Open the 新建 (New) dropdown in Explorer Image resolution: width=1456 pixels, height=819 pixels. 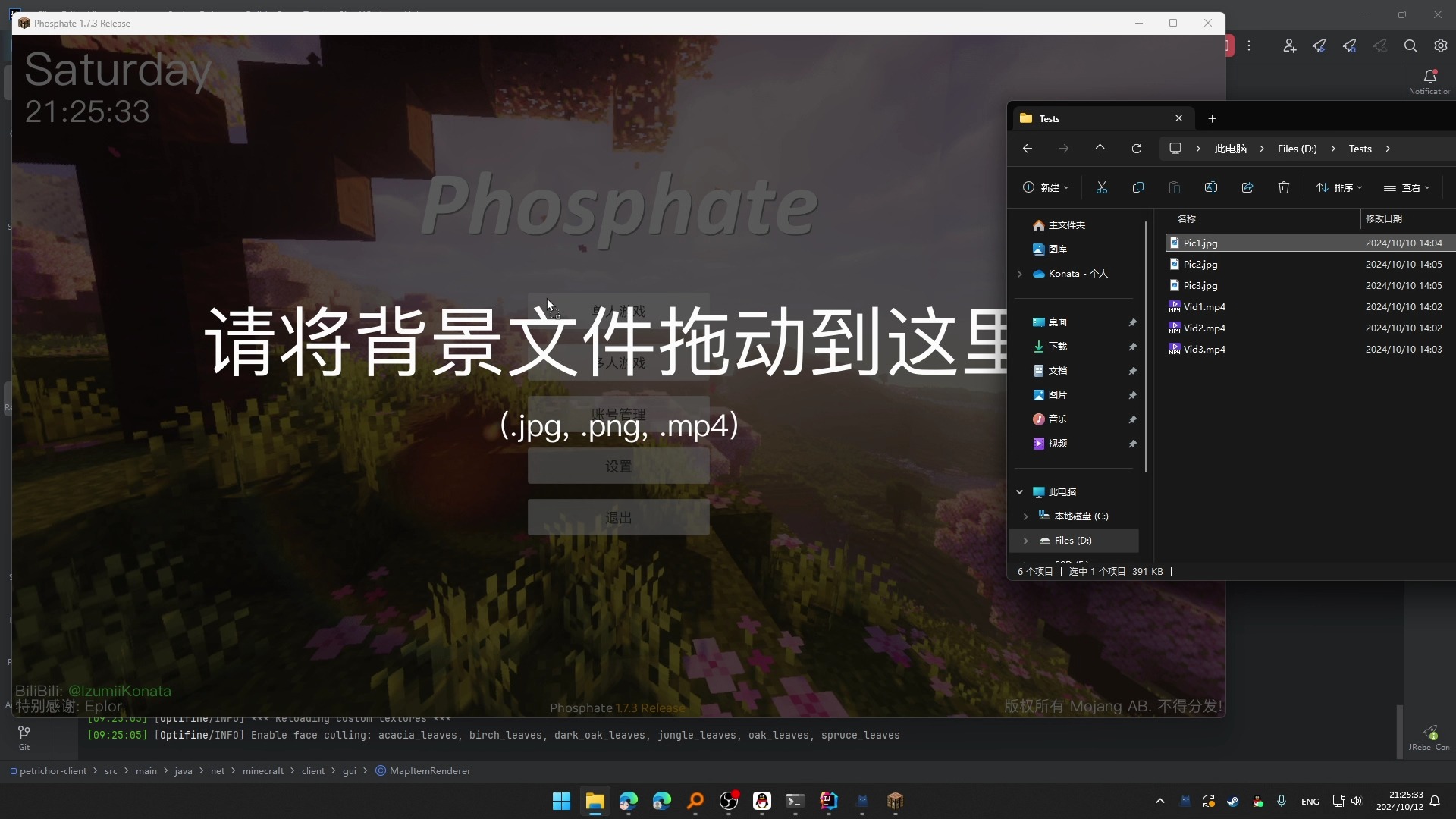[1046, 187]
